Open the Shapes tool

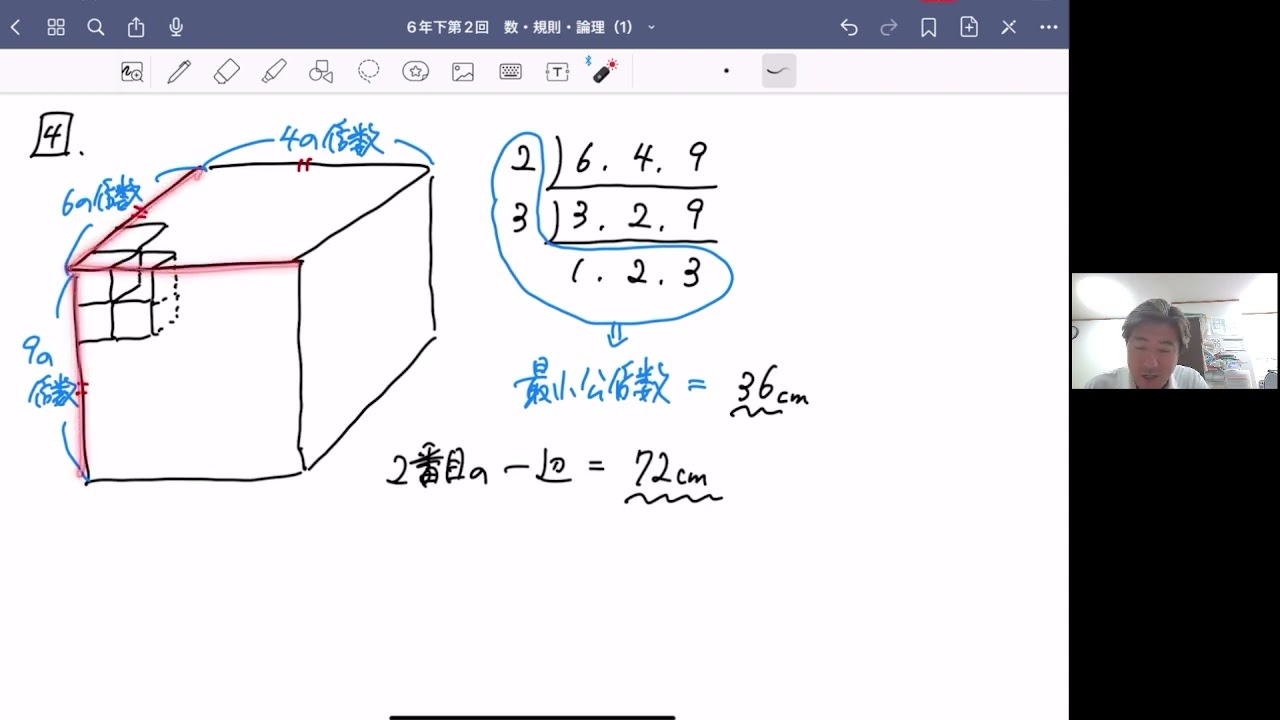[x=320, y=71]
